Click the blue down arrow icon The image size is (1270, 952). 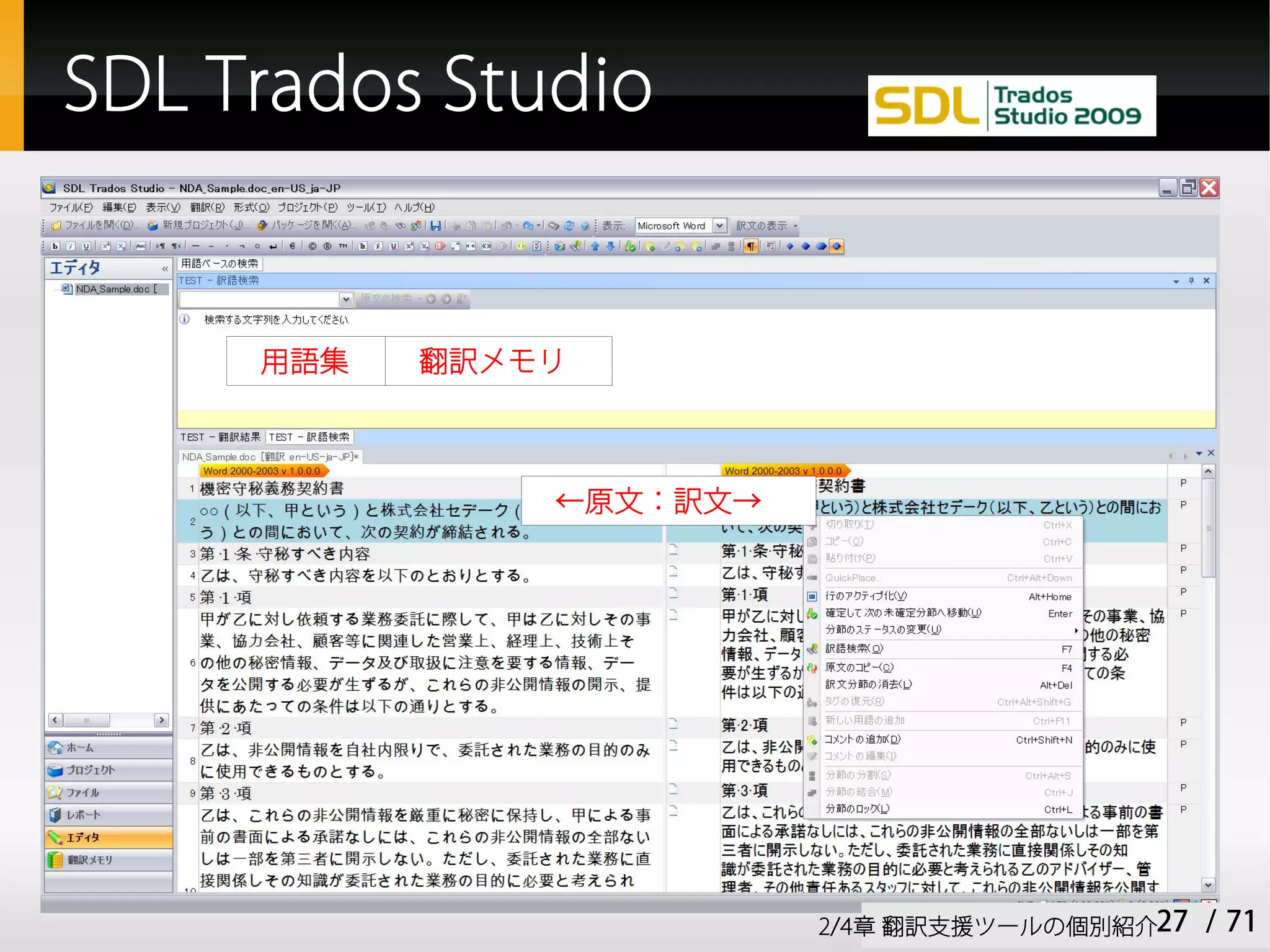click(x=611, y=246)
